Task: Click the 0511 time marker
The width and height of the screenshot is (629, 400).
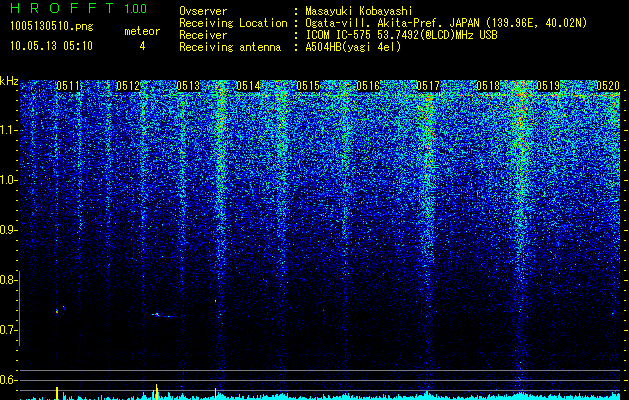Action: pos(68,86)
